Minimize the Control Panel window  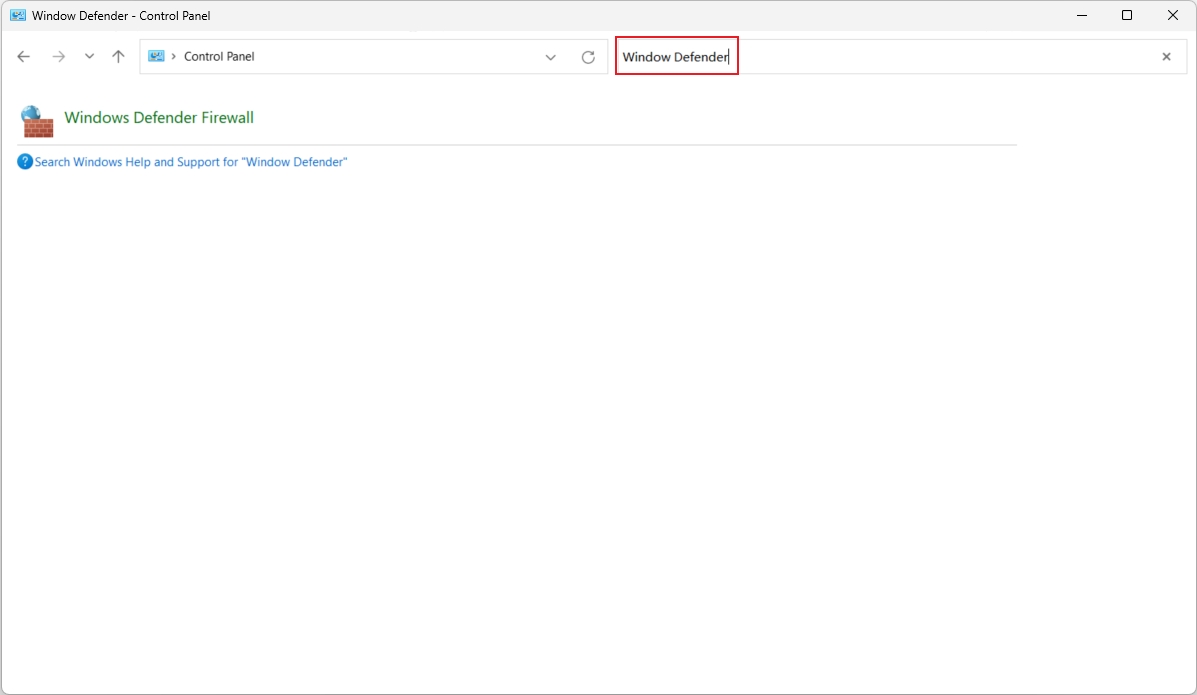pyautogui.click(x=1082, y=15)
